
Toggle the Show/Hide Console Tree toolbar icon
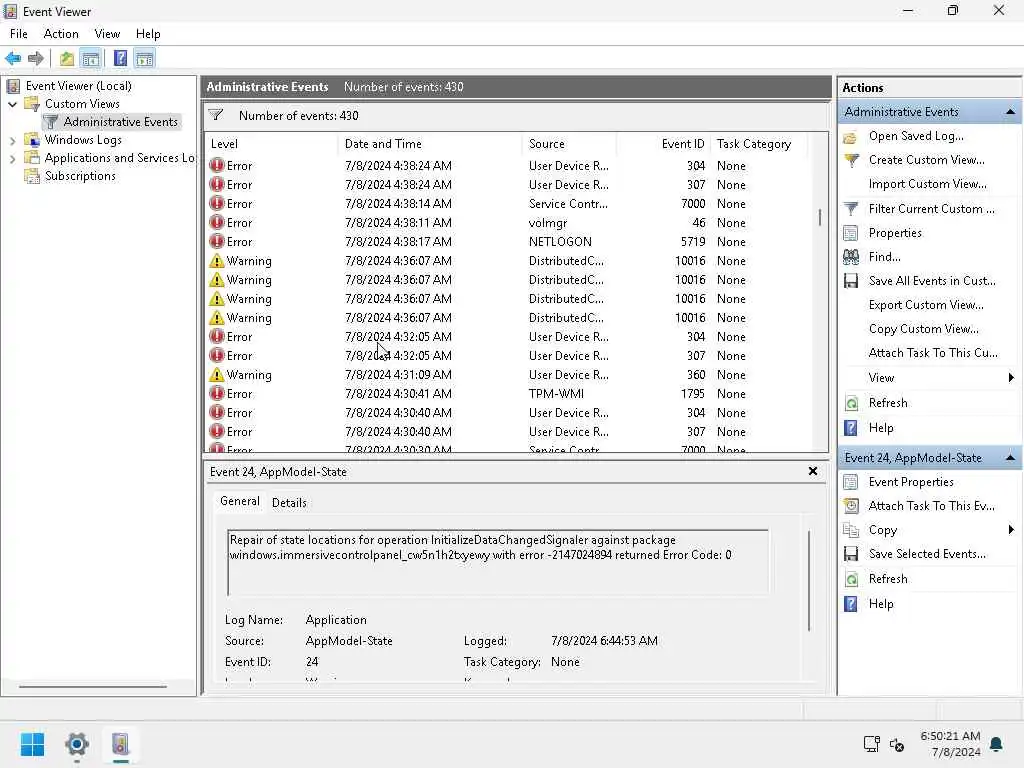91,59
